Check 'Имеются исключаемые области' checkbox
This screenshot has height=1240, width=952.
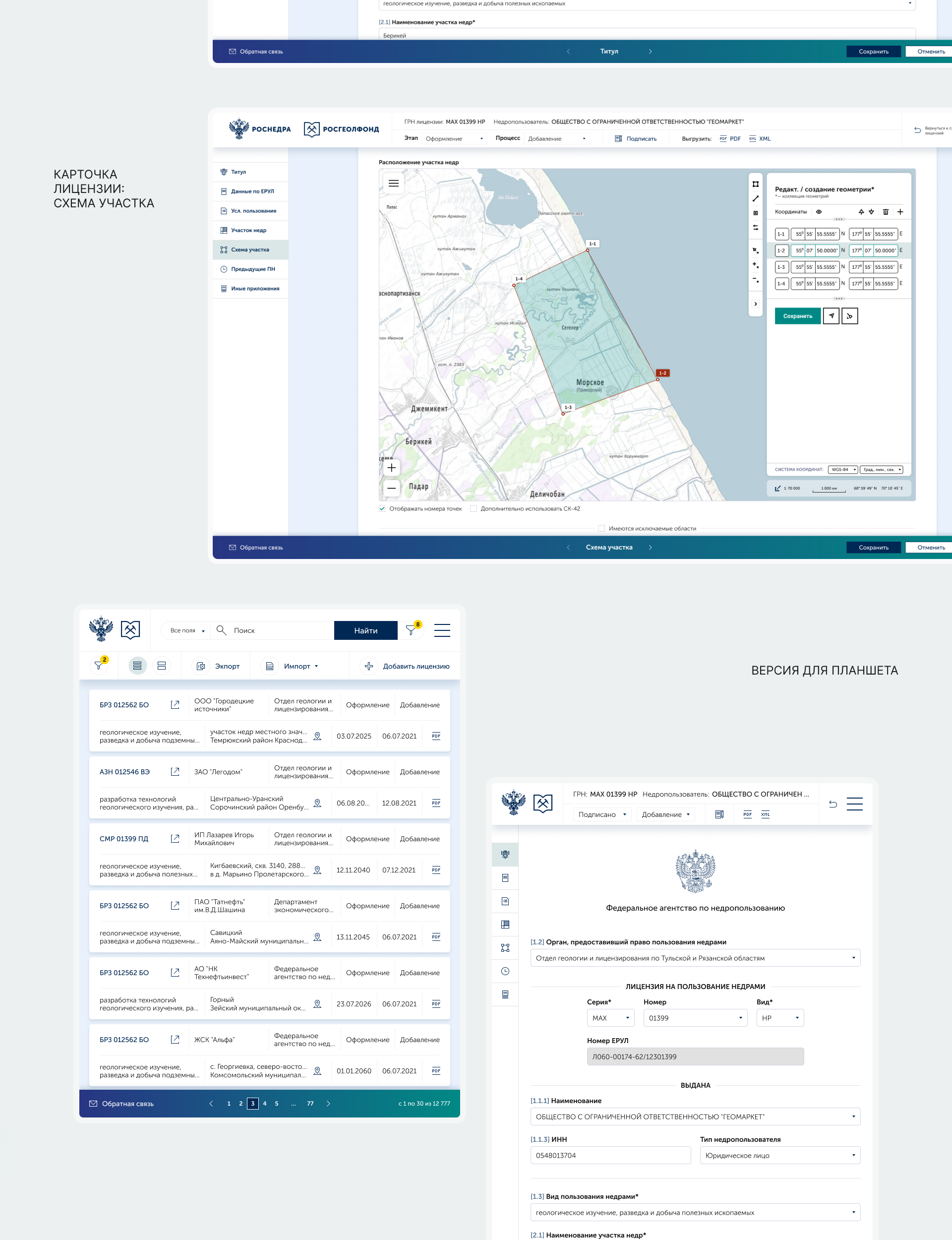coord(601,528)
